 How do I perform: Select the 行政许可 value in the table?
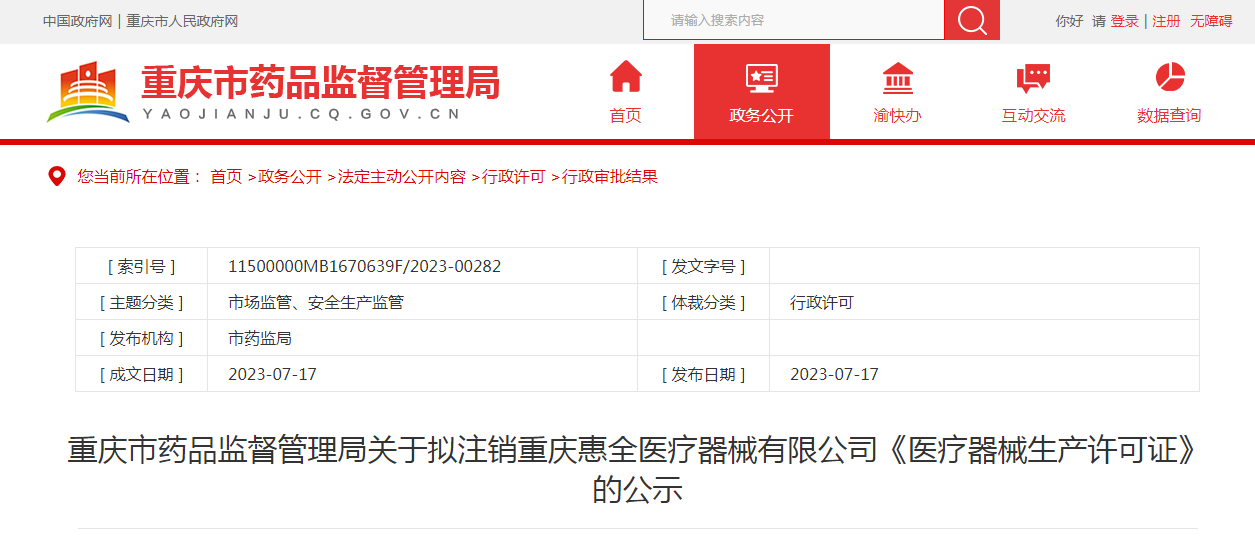pos(822,302)
